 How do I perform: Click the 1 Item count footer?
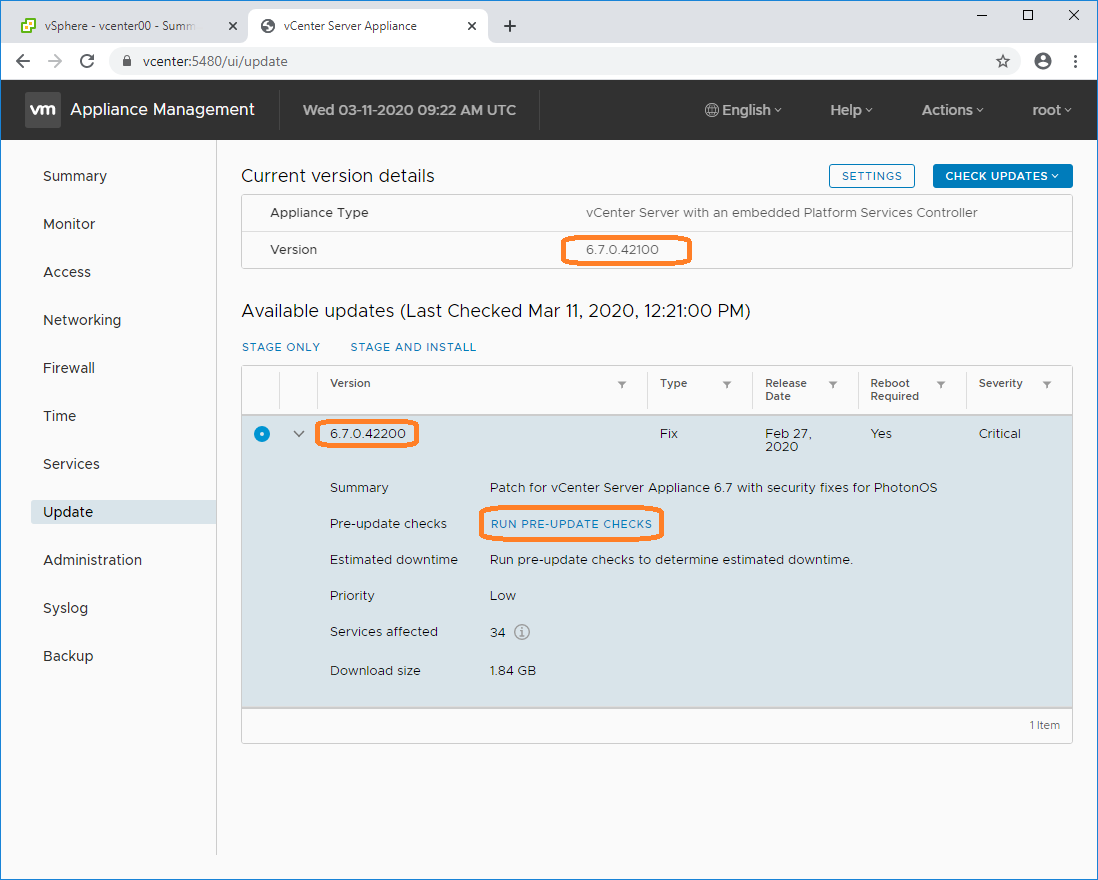[1044, 725]
